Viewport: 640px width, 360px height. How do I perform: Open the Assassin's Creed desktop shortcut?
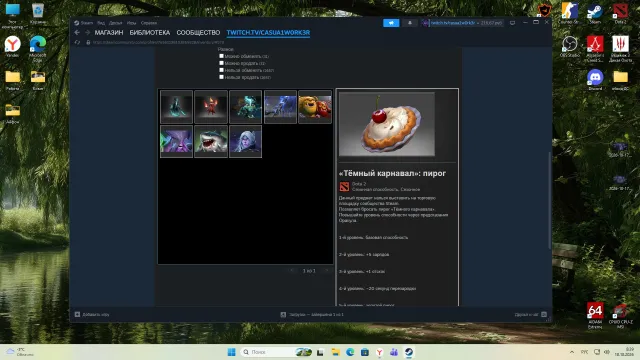pyautogui.click(x=595, y=48)
